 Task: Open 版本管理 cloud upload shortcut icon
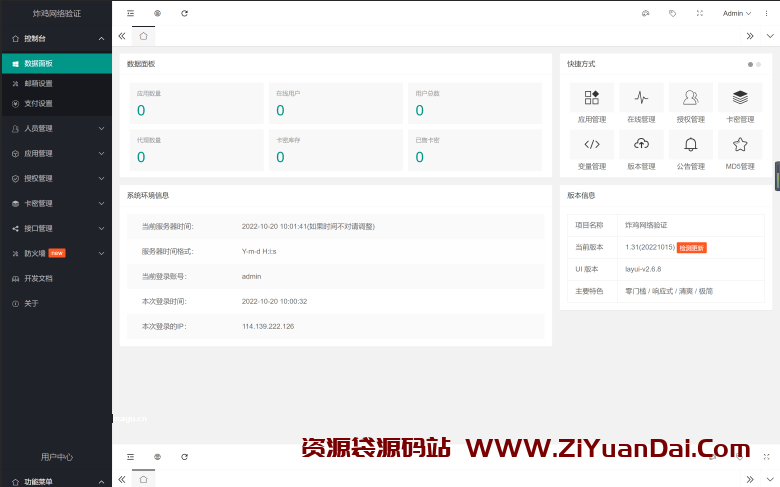pos(641,144)
